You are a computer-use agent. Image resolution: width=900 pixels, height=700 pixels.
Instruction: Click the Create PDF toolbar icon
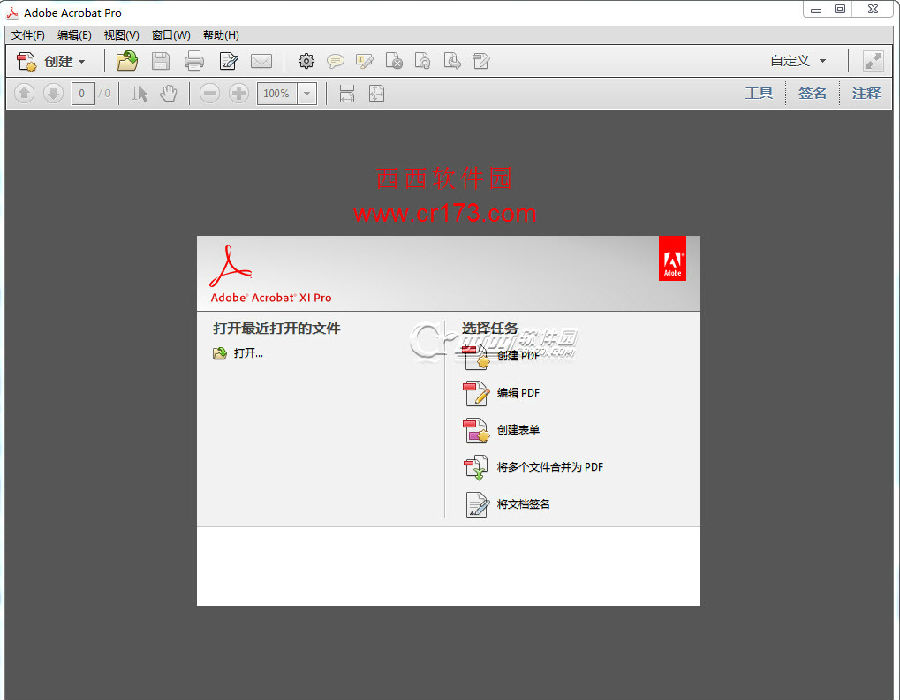click(26, 61)
